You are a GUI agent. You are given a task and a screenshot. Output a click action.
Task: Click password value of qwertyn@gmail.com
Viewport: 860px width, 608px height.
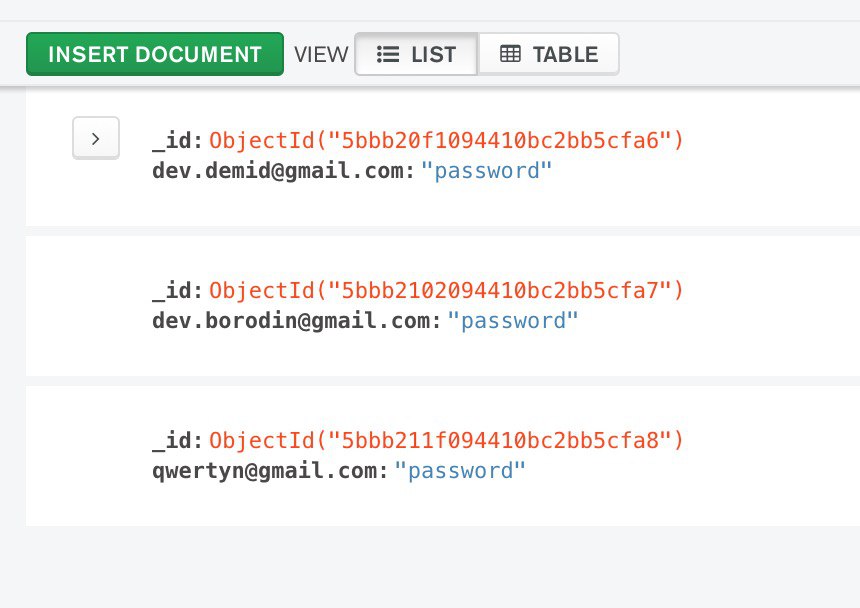[461, 471]
